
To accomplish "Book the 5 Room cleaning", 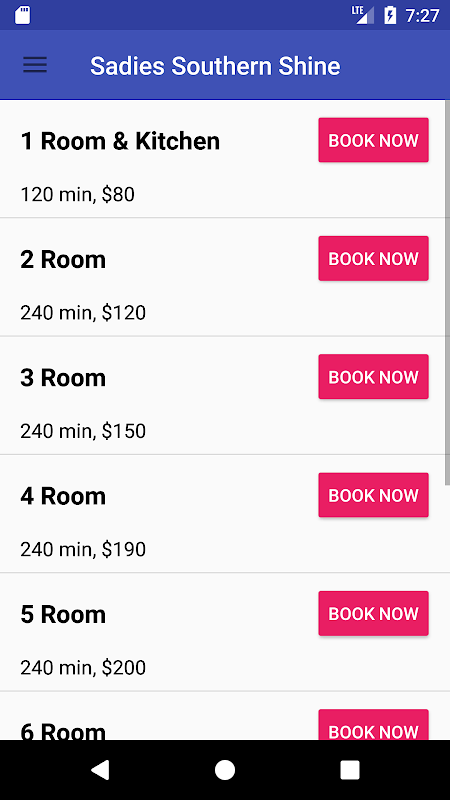I will click(373, 614).
